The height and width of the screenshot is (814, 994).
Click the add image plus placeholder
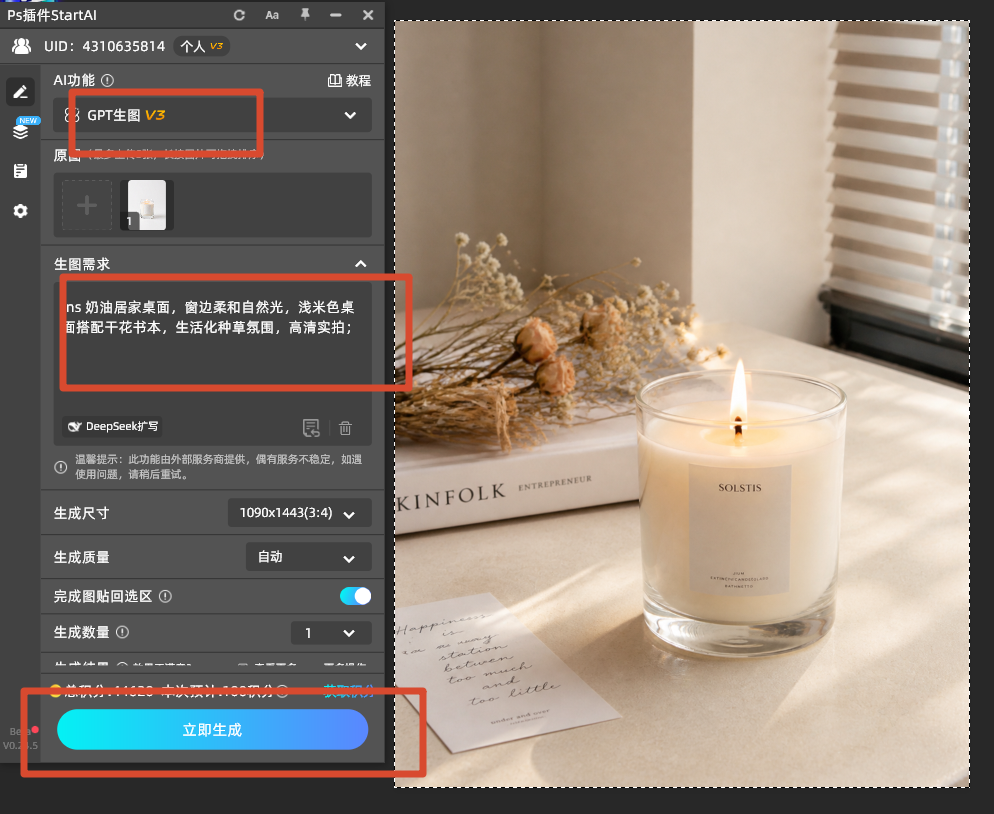click(x=87, y=205)
